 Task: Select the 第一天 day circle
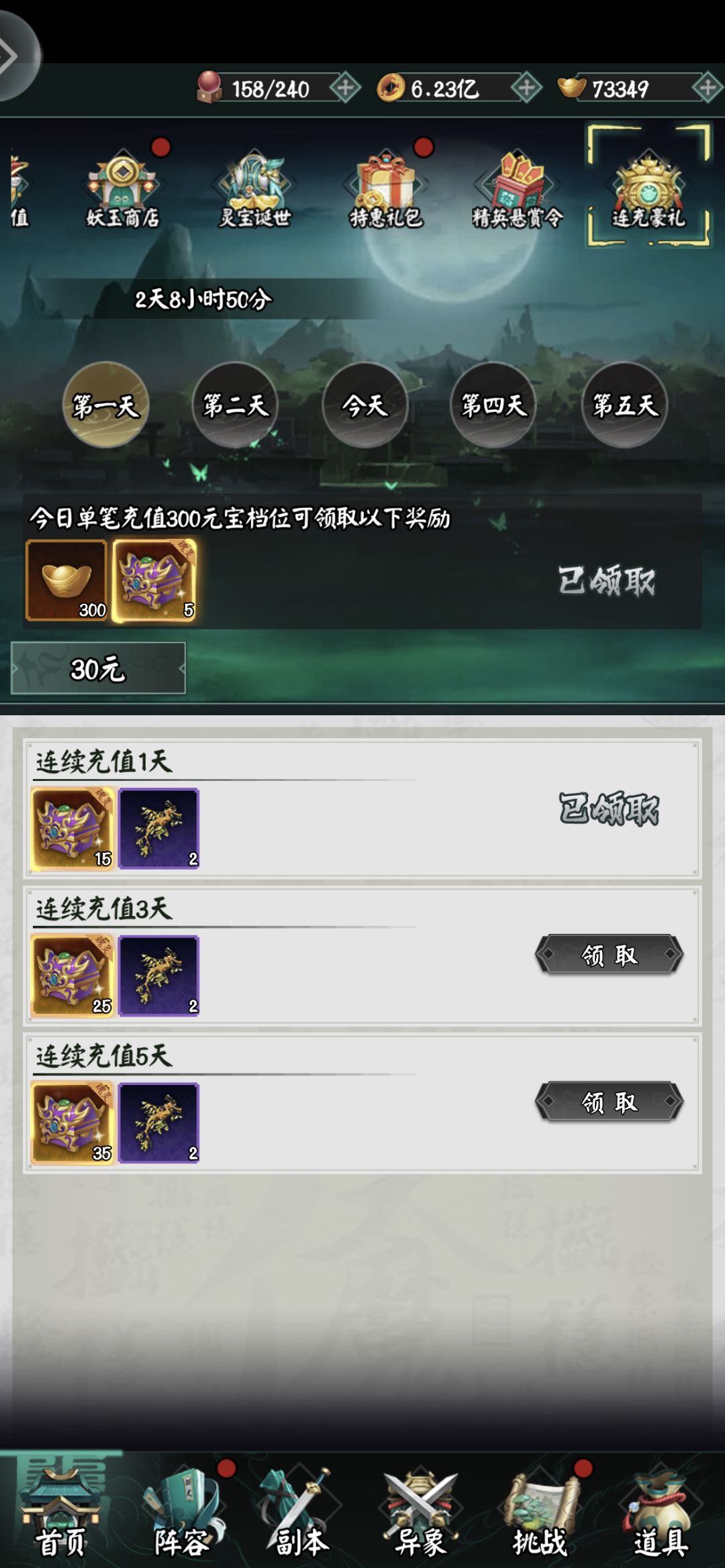[106, 405]
